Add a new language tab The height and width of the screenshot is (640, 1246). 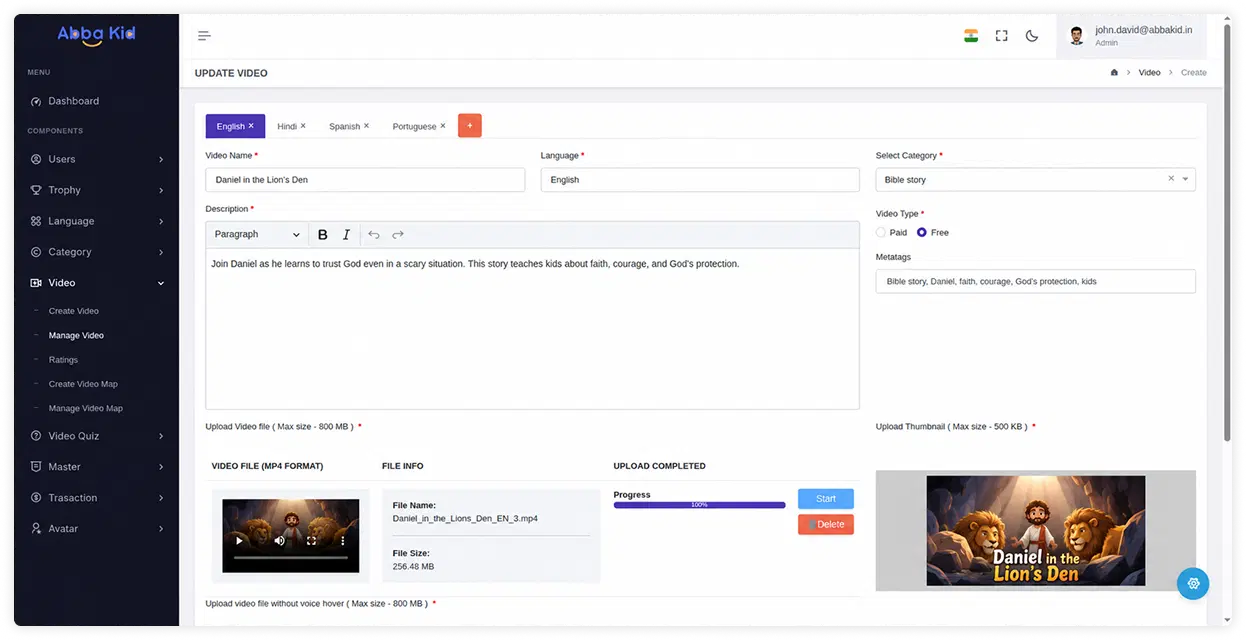[x=470, y=126]
